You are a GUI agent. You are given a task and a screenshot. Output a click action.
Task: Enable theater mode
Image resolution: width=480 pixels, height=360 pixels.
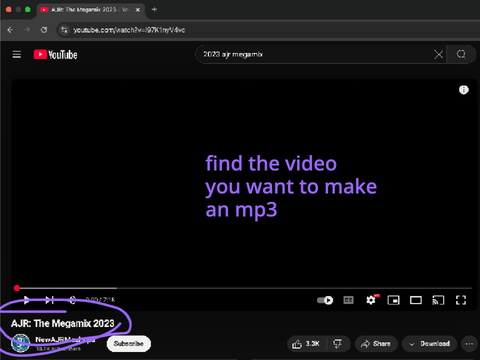pos(416,300)
